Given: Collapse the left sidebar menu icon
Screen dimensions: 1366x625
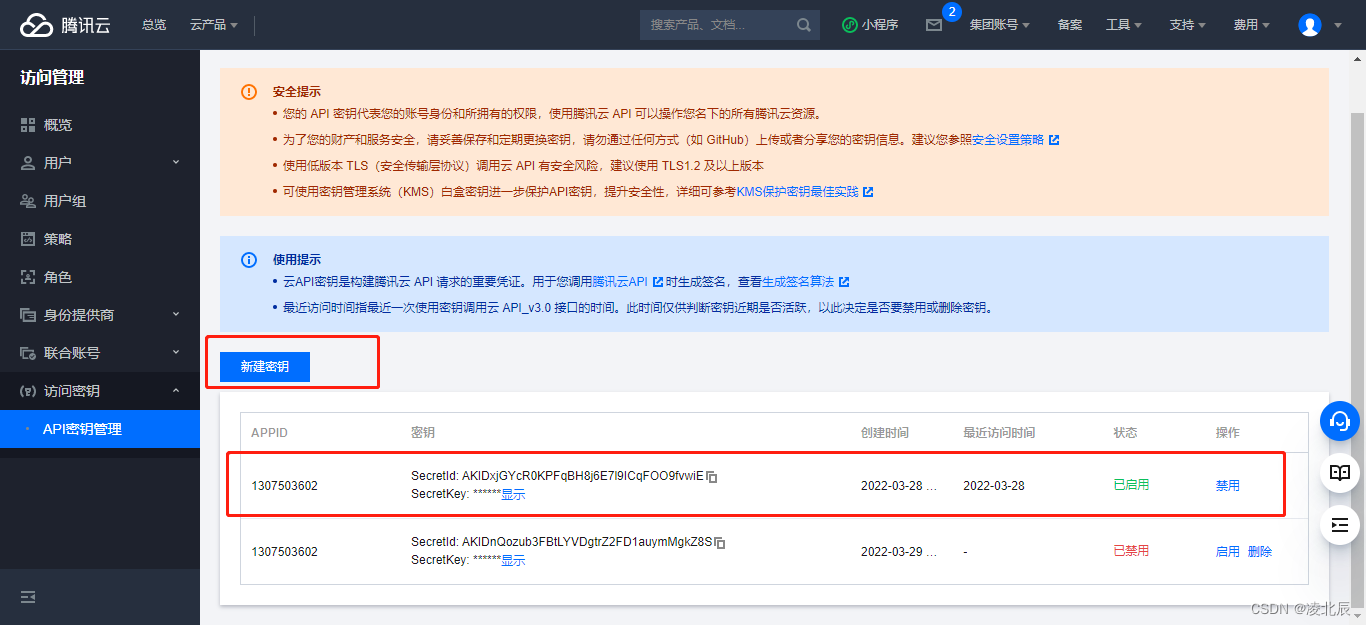Looking at the screenshot, I should click(28, 597).
